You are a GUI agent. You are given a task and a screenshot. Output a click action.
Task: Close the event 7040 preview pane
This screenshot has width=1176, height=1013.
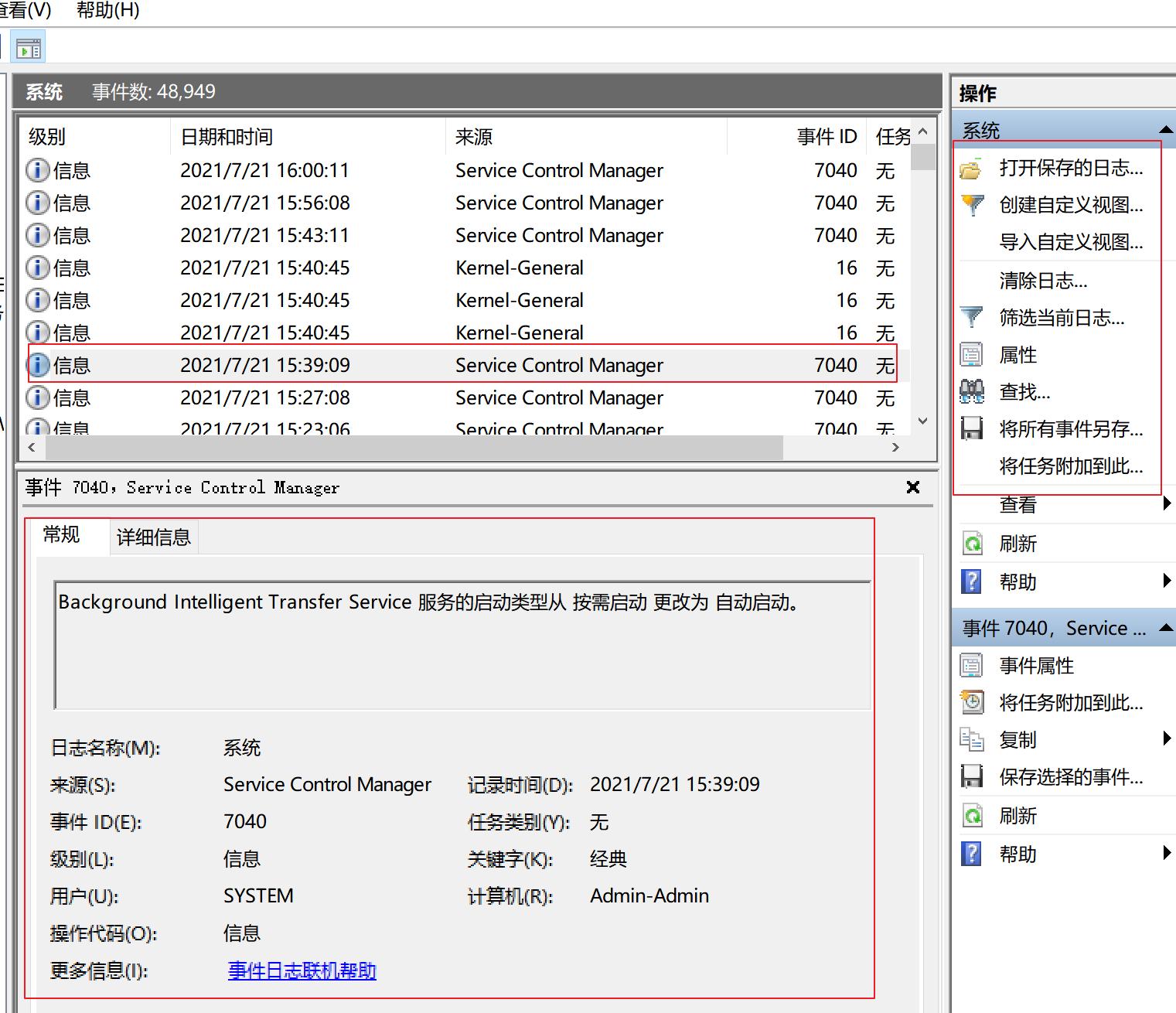pos(913,487)
